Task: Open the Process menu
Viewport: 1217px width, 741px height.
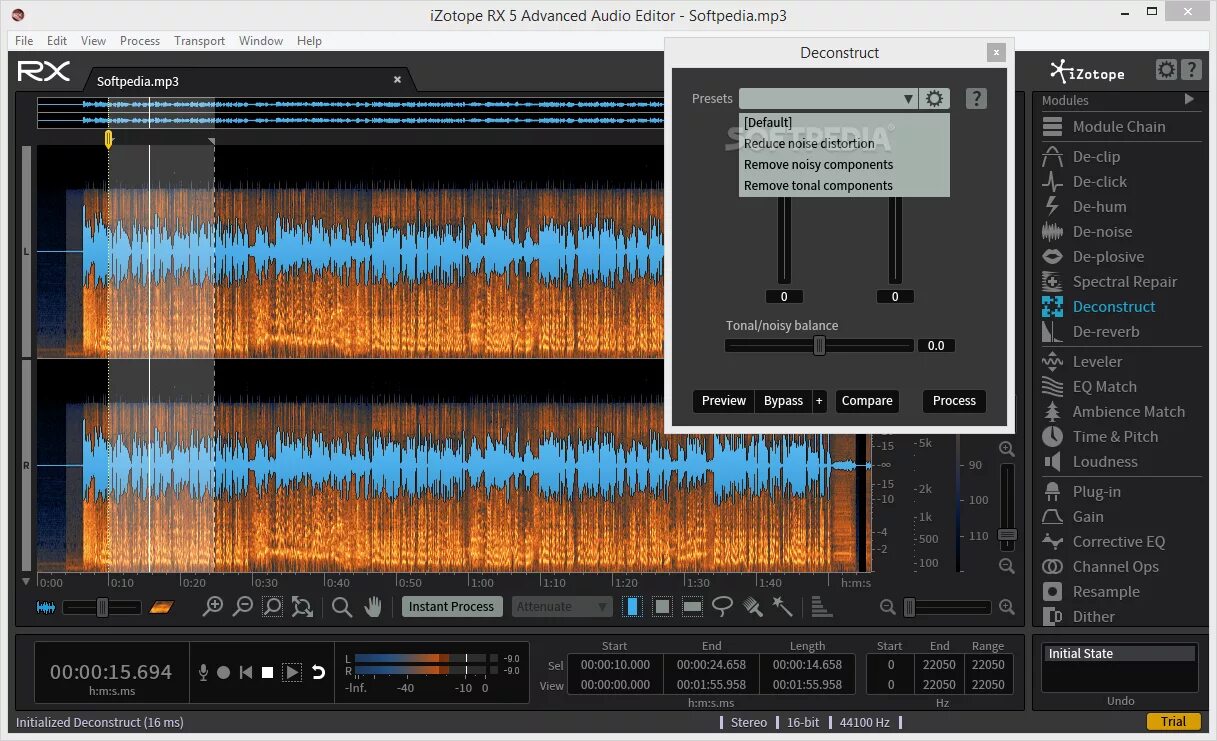Action: point(140,41)
